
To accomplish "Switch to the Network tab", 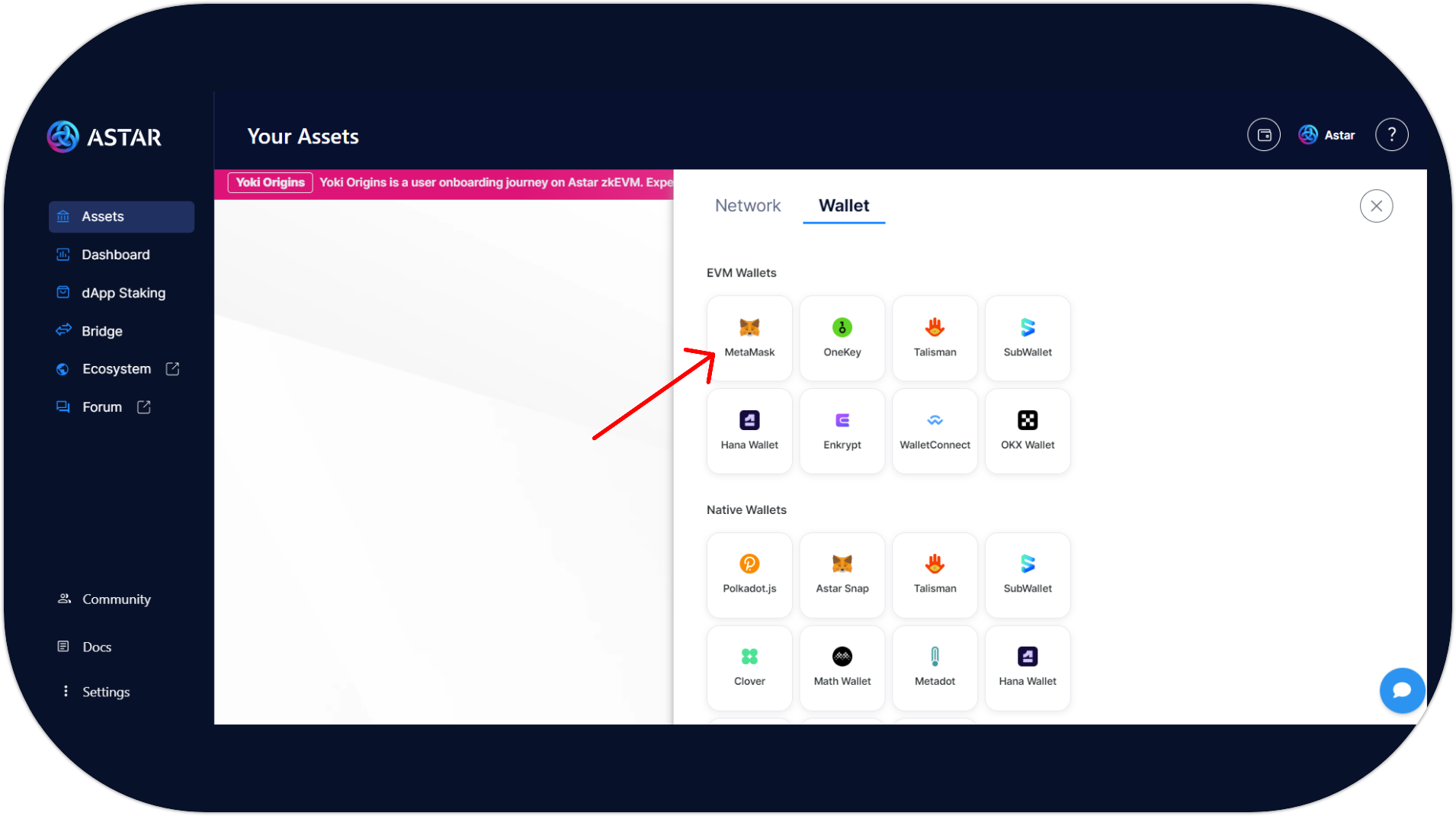I will coord(747,206).
